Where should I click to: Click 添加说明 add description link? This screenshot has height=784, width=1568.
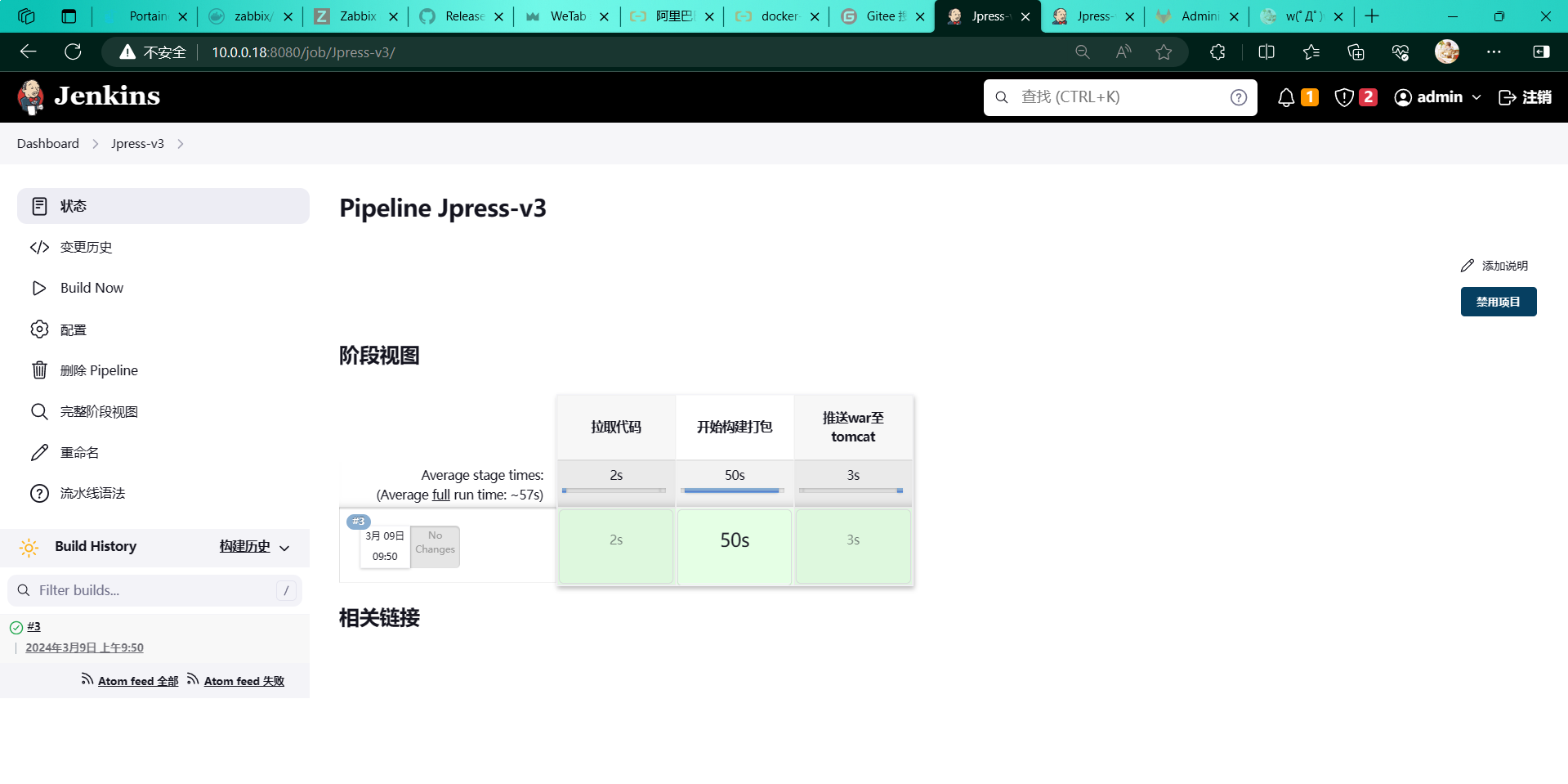click(x=1494, y=266)
